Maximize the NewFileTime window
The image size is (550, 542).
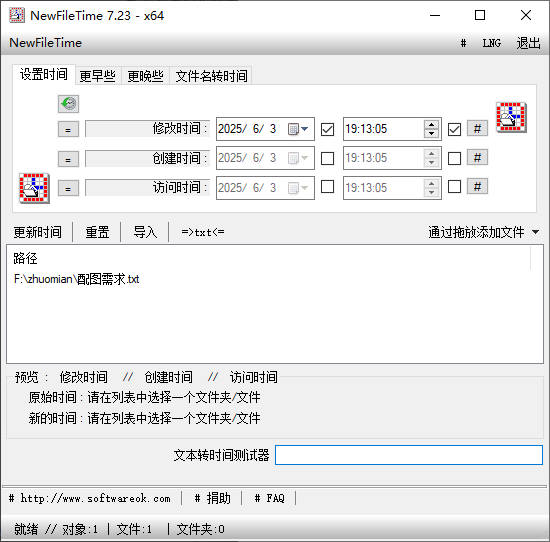(x=480, y=15)
